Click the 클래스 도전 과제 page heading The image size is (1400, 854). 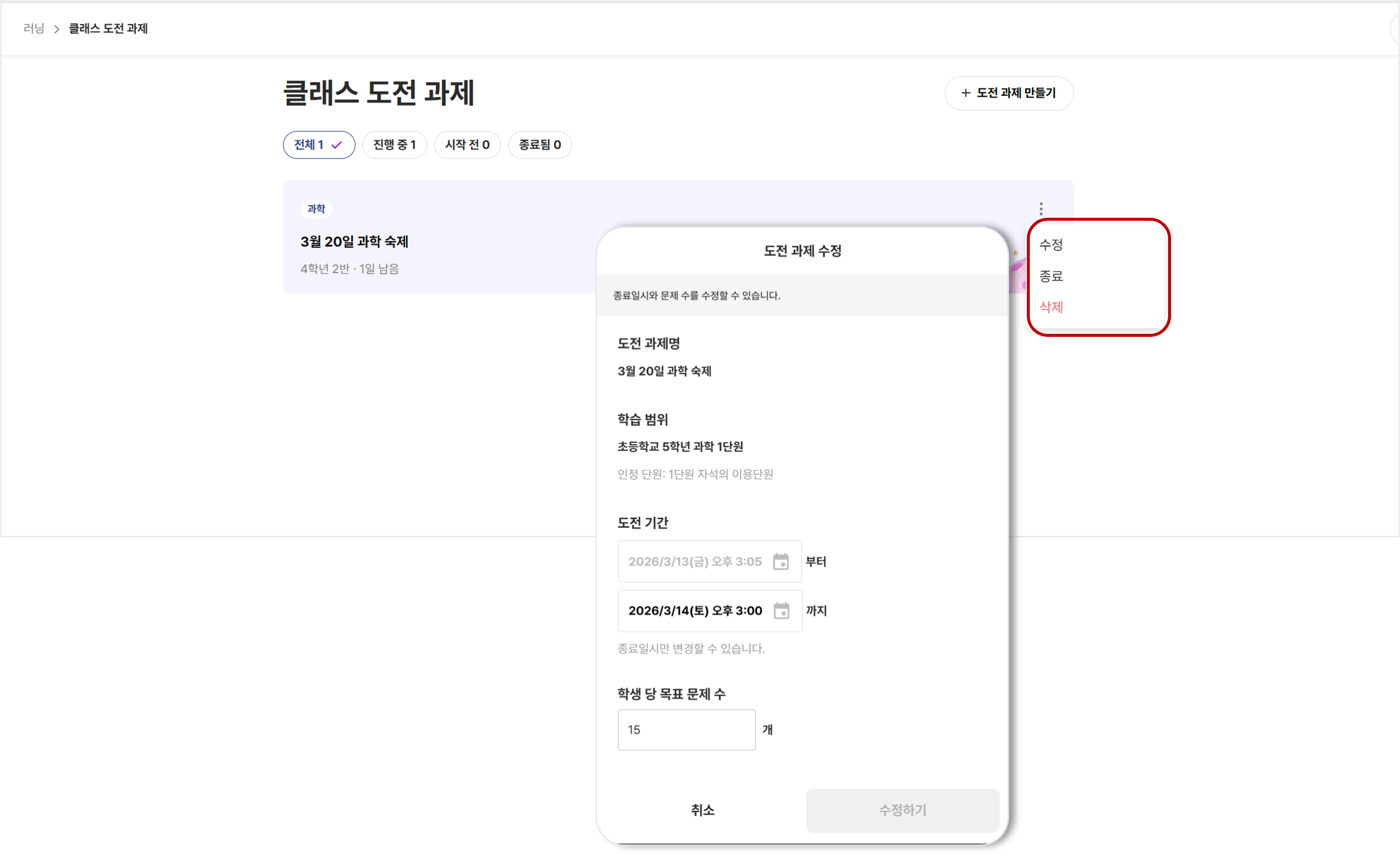(378, 93)
